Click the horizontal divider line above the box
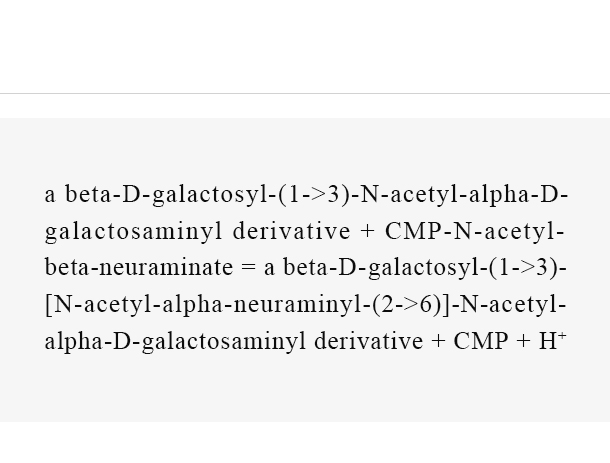Viewport: 610px width, 463px height. pyautogui.click(x=305, y=93)
